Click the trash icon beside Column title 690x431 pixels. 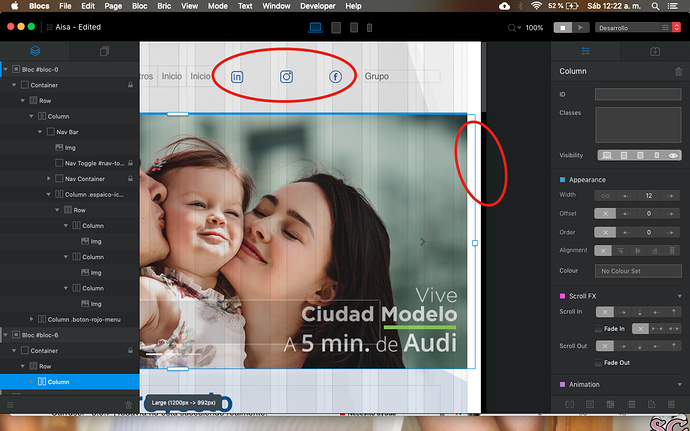pyautogui.click(x=680, y=72)
